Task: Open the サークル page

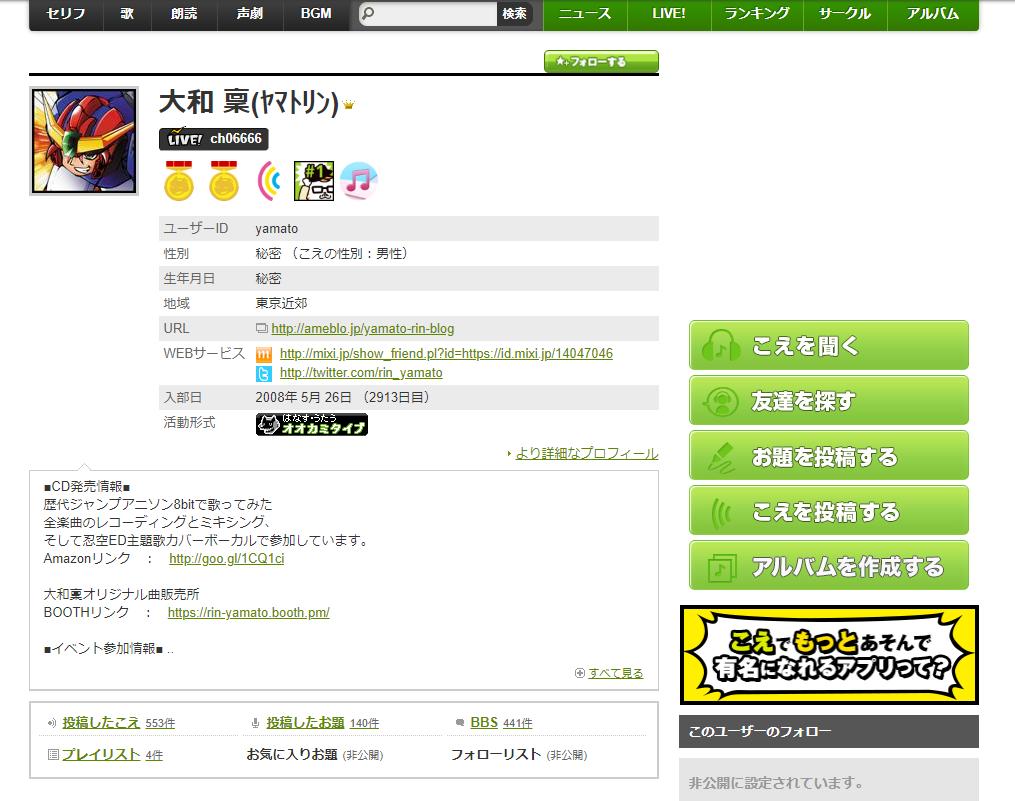Action: 845,14
